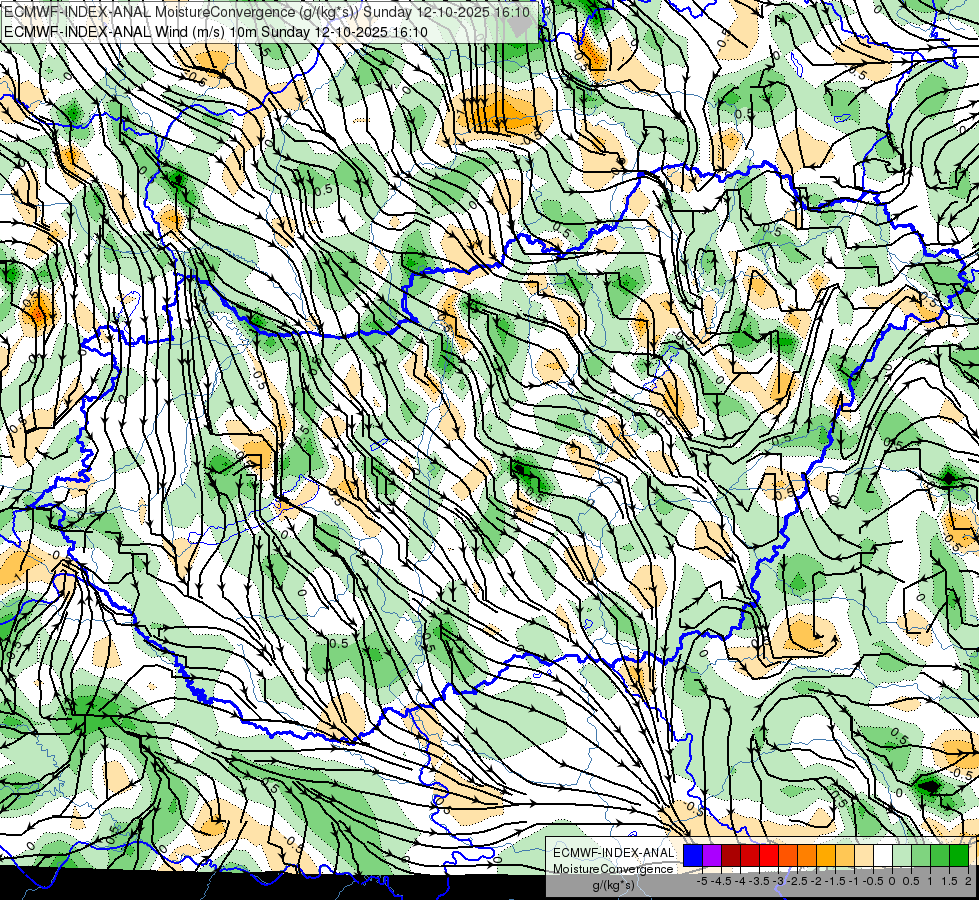The height and width of the screenshot is (900, 979).
Task: Choose the legend swatch between -2.5 and -2
Action: [x=807, y=855]
